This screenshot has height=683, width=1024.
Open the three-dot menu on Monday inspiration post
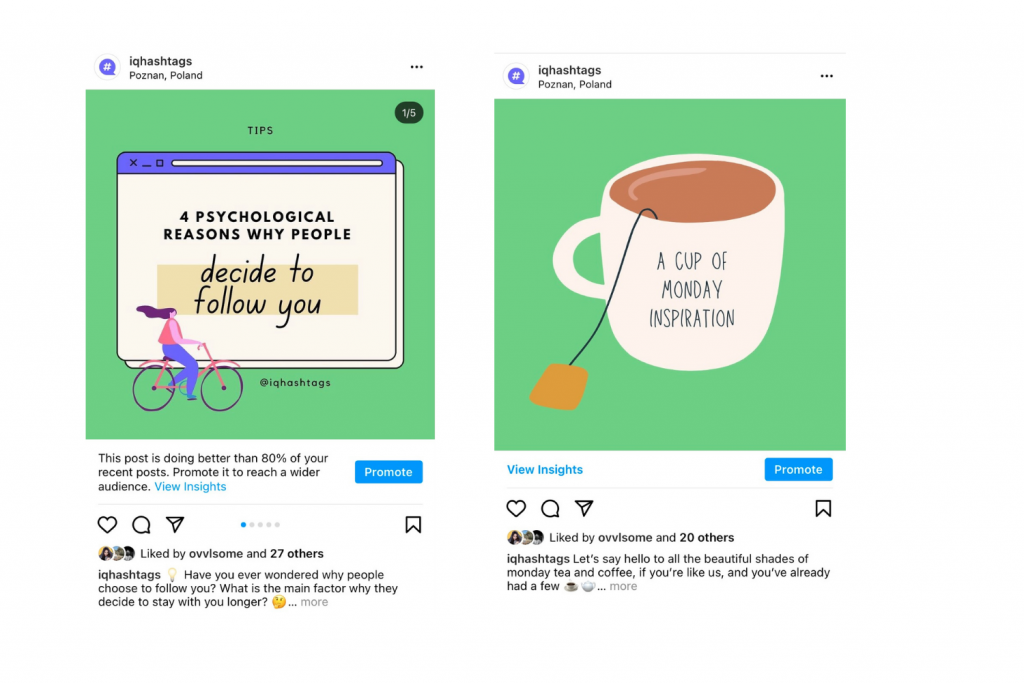[x=826, y=75]
